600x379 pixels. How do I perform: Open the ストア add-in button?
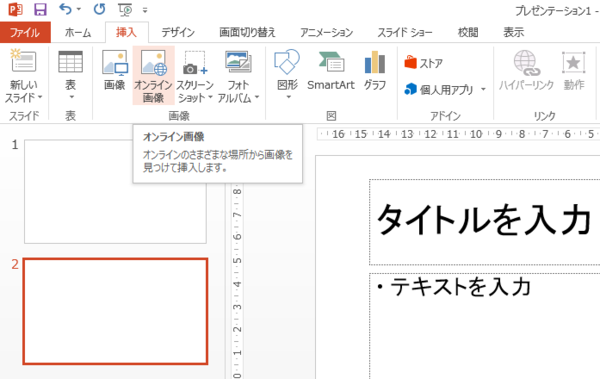[x=424, y=63]
